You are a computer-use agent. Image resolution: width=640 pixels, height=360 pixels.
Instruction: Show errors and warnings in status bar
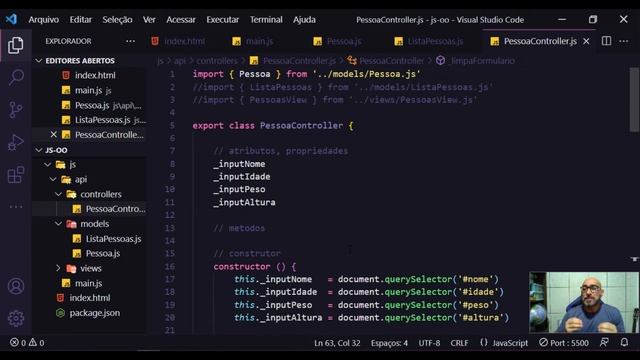click(x=27, y=343)
